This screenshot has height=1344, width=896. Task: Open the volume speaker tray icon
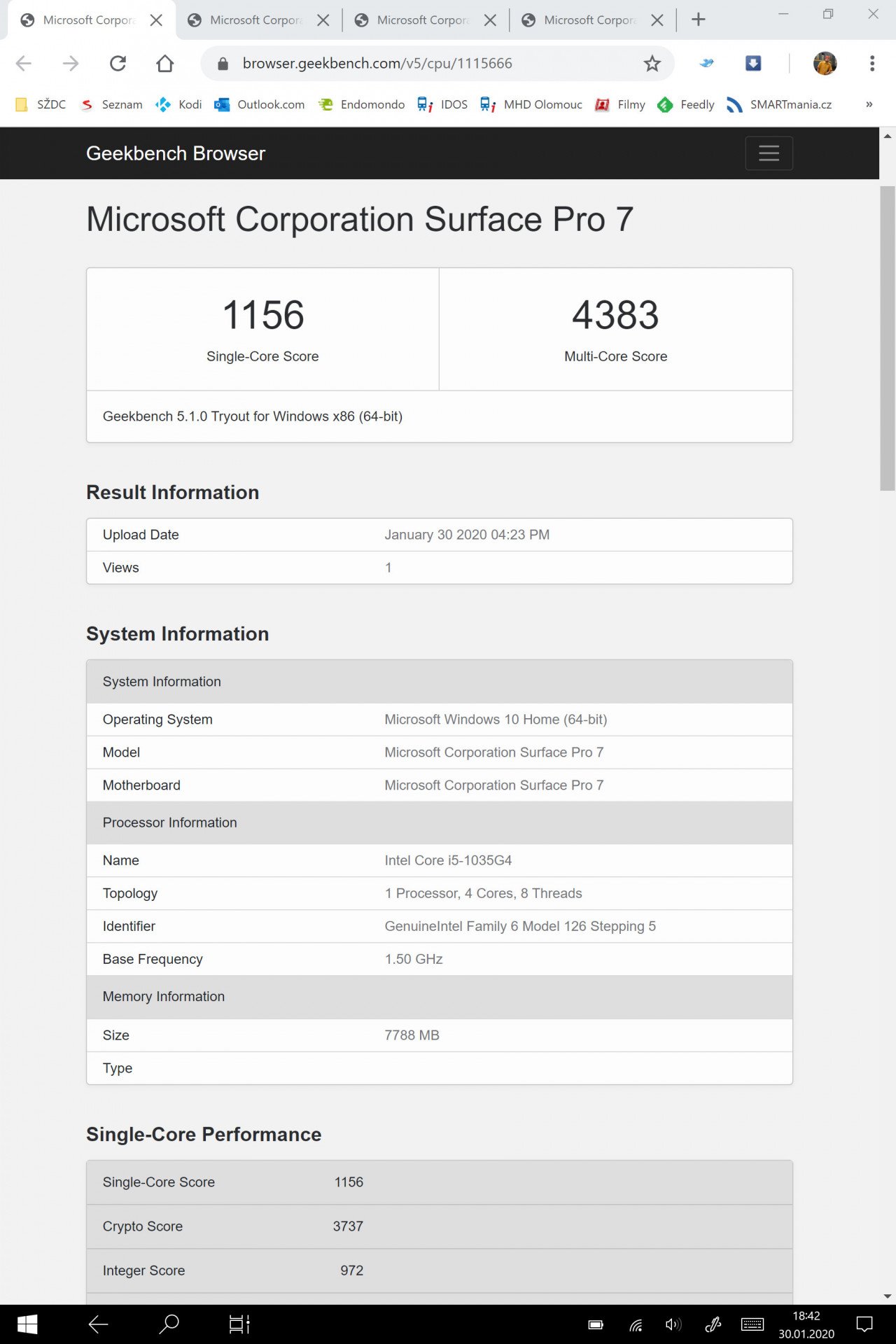(x=673, y=1324)
